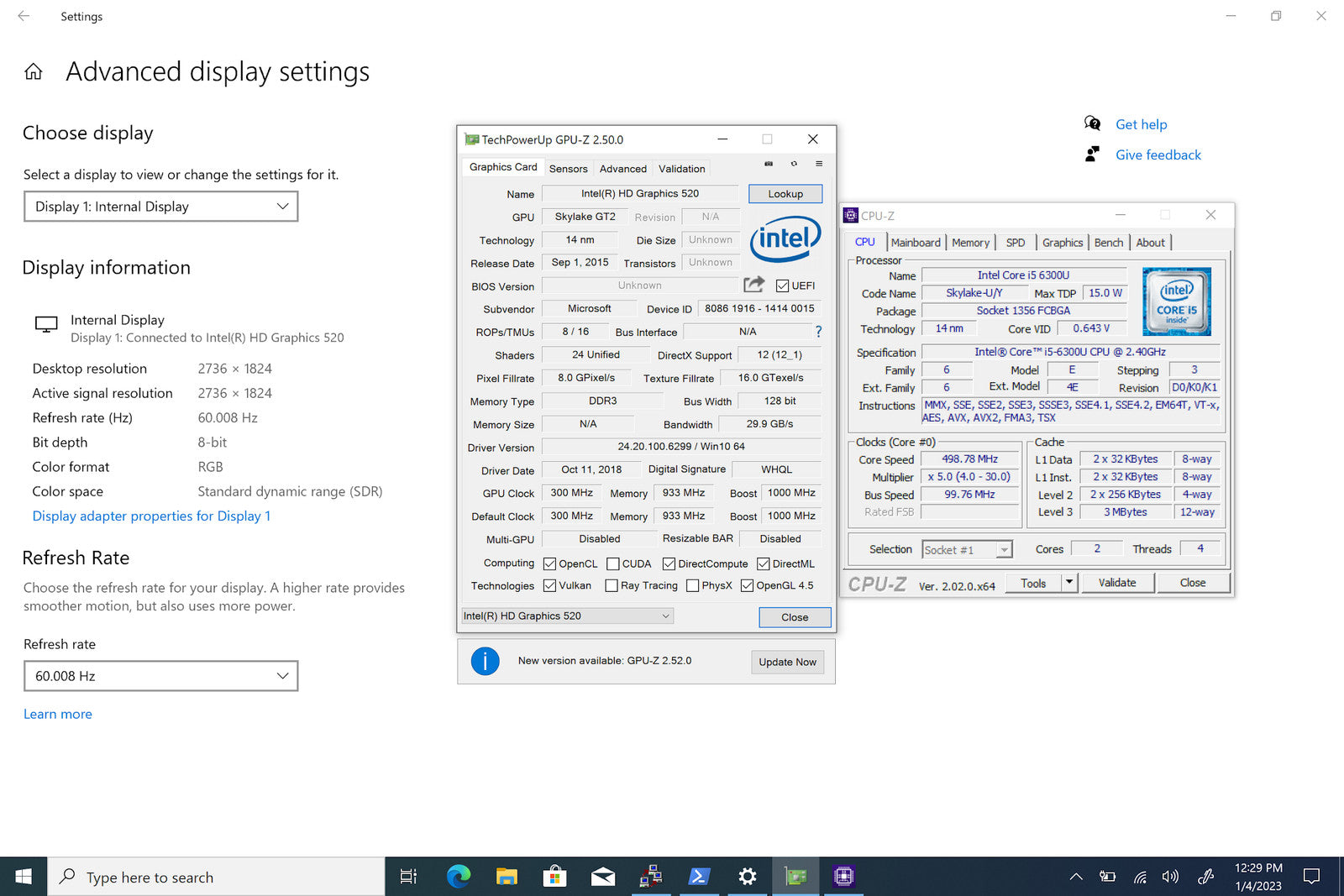This screenshot has height=896, width=1344.
Task: Click the blue info icon in update bar
Action: coord(486,661)
